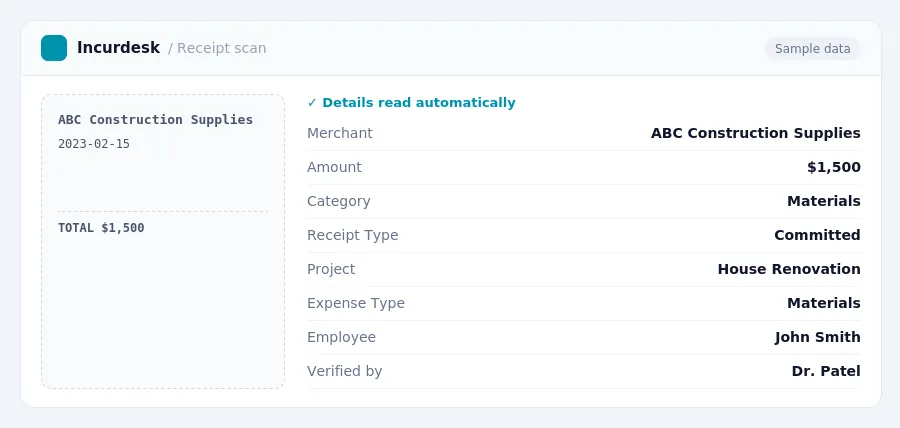Select the verifier Dr. Patel value
The height and width of the screenshot is (428, 900).
[826, 371]
